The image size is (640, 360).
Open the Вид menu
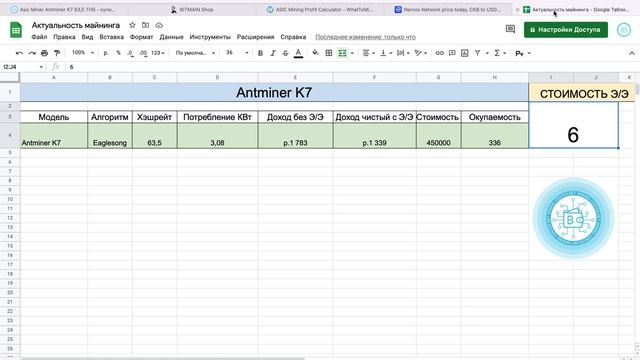coord(87,37)
